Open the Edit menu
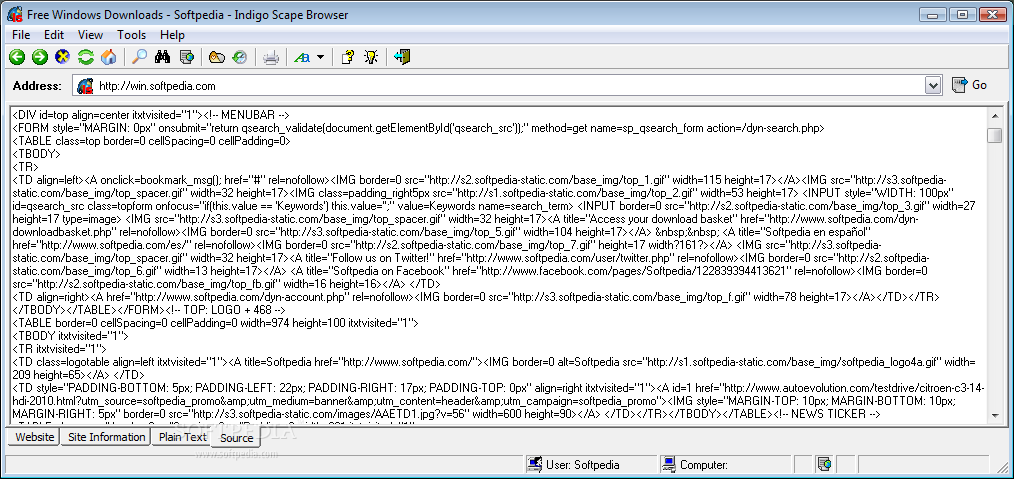This screenshot has height=479, width=1014. point(54,35)
